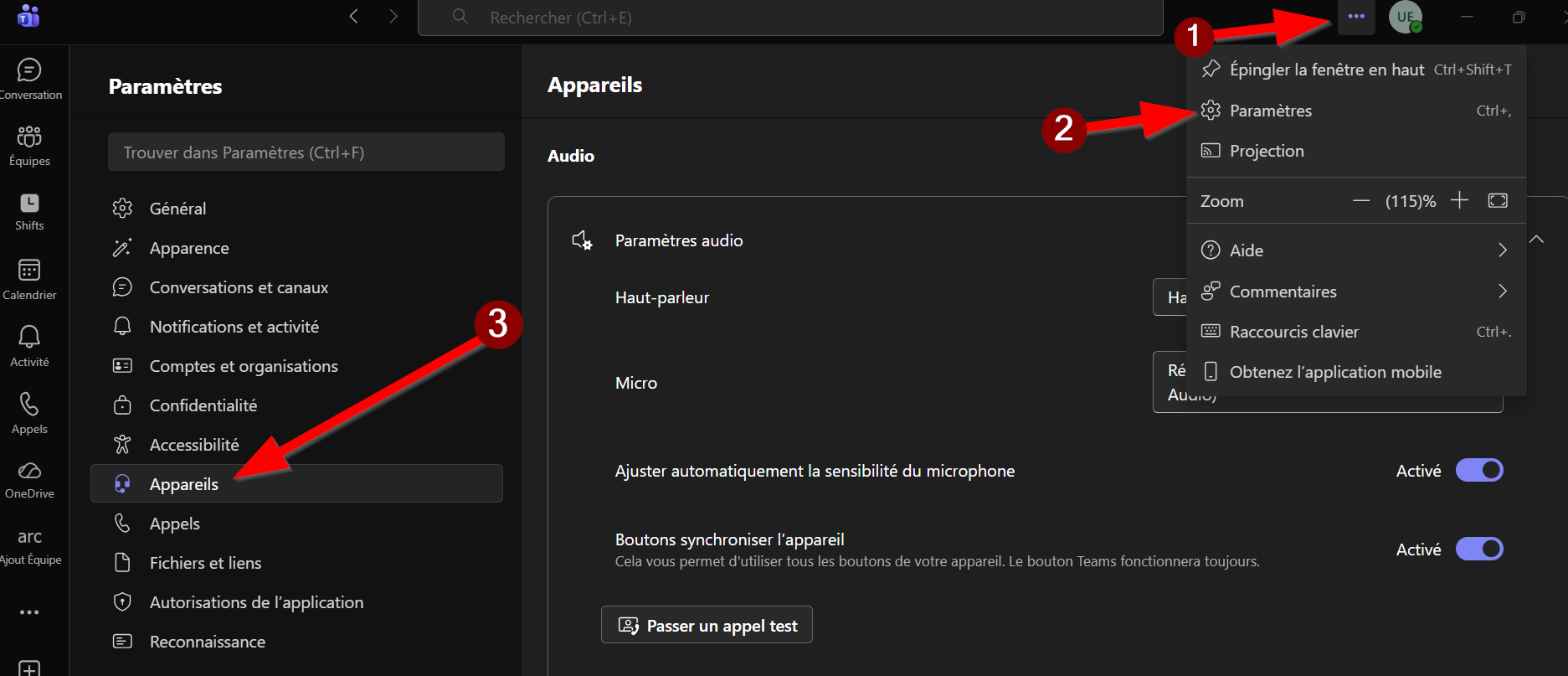Image resolution: width=1568 pixels, height=676 pixels.
Task: Click the Trouver dans Paramètres search field
Action: click(x=306, y=152)
